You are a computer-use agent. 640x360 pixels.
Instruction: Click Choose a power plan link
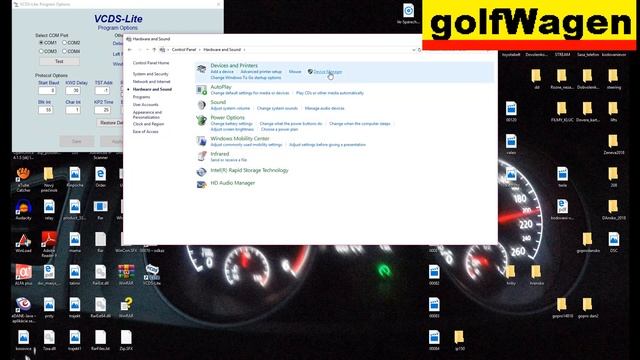click(x=280, y=129)
